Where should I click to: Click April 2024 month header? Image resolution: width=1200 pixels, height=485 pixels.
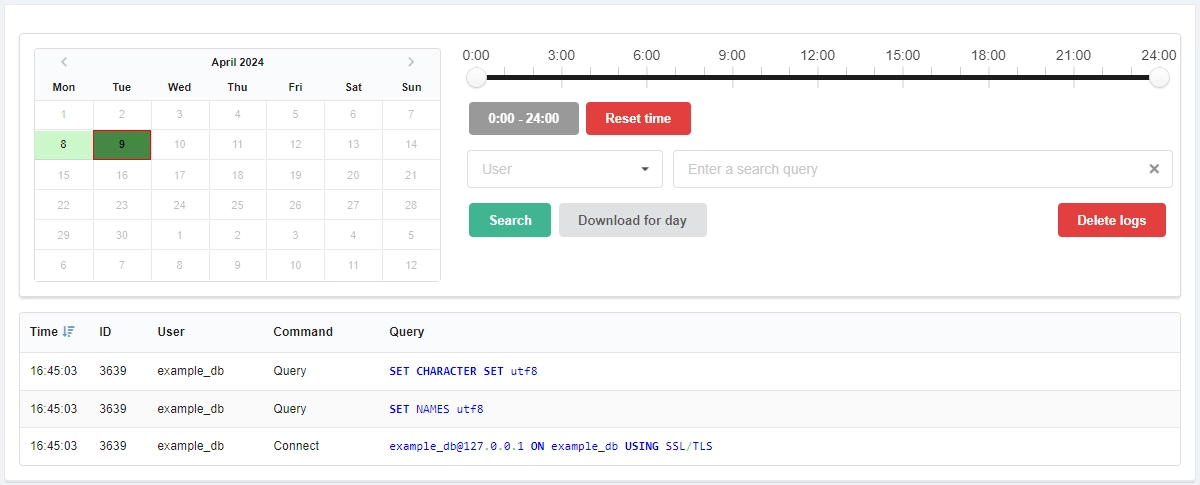coord(237,62)
